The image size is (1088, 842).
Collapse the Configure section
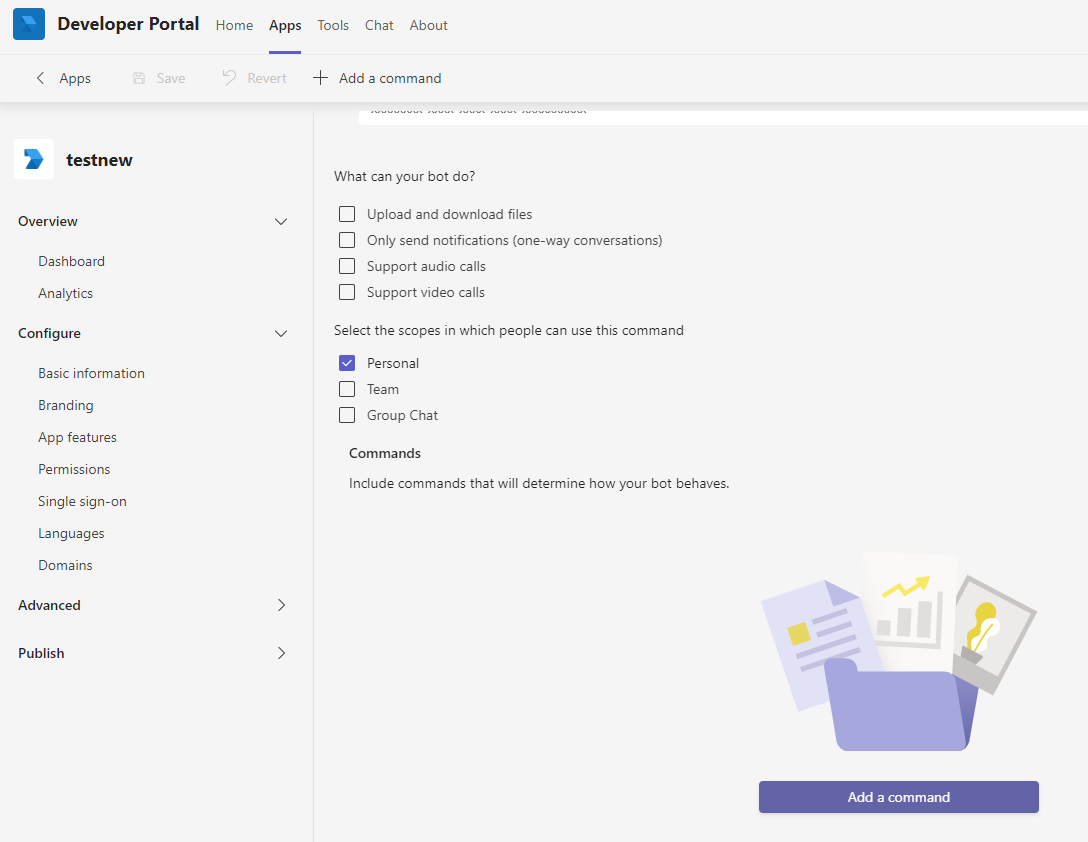[x=281, y=333]
